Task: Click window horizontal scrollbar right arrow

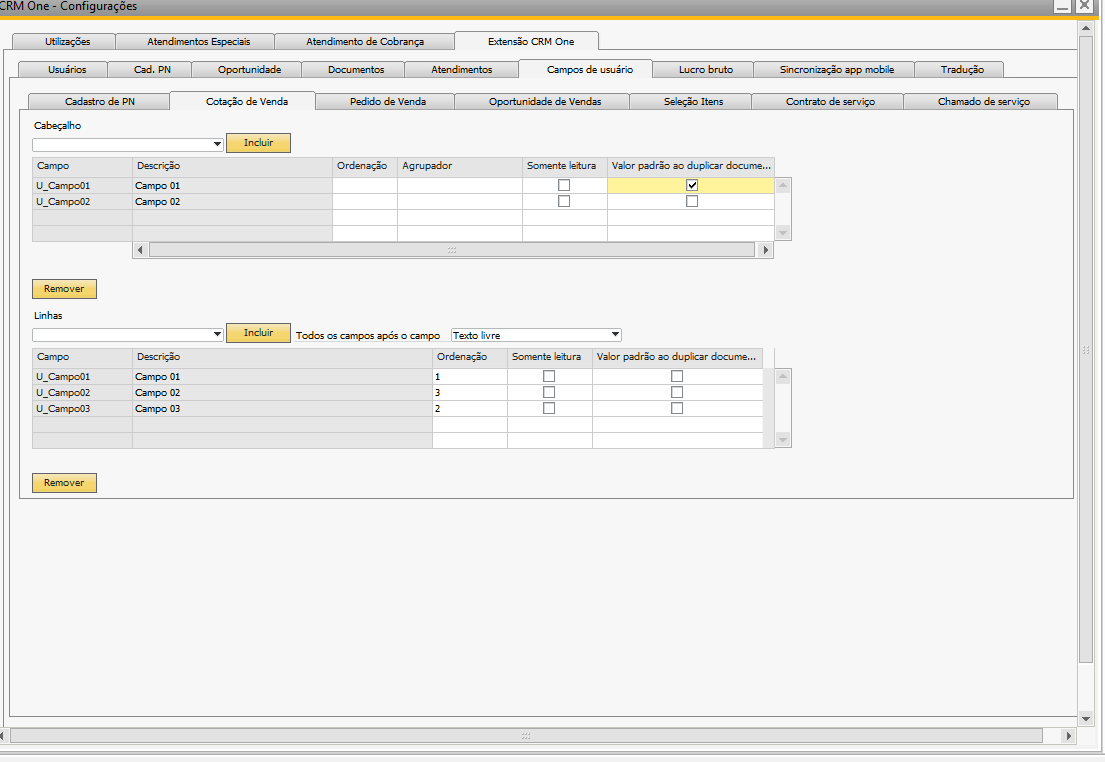Action: (1069, 736)
